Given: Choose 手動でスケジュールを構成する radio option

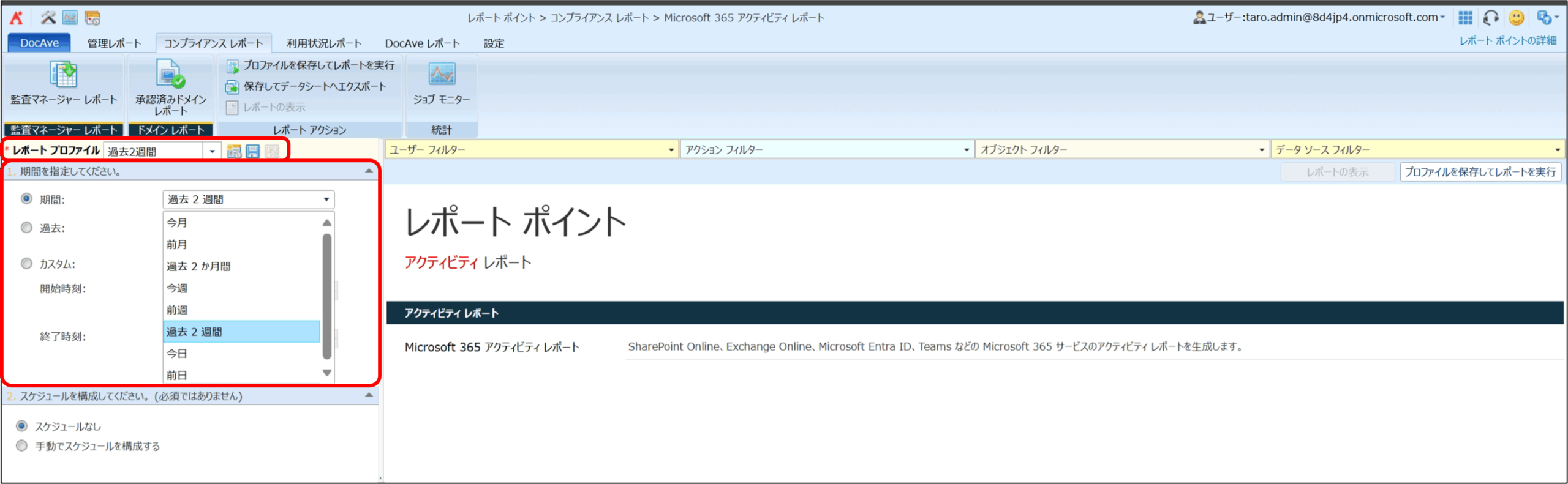Looking at the screenshot, I should point(22,445).
